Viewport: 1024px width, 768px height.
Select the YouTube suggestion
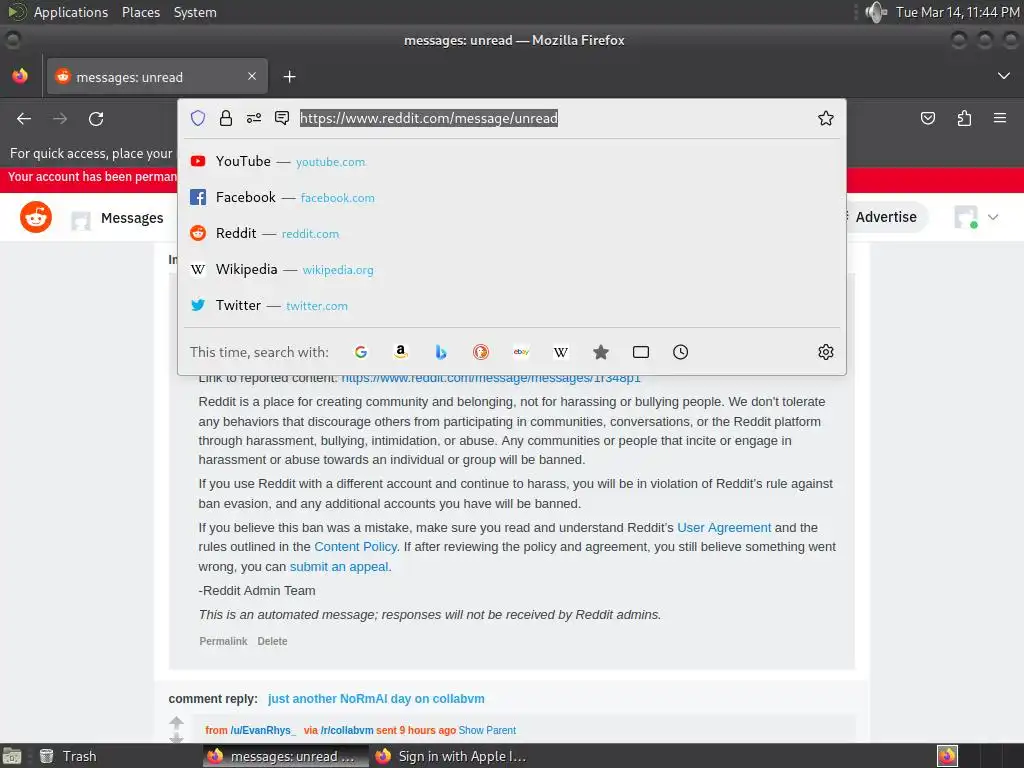click(511, 161)
